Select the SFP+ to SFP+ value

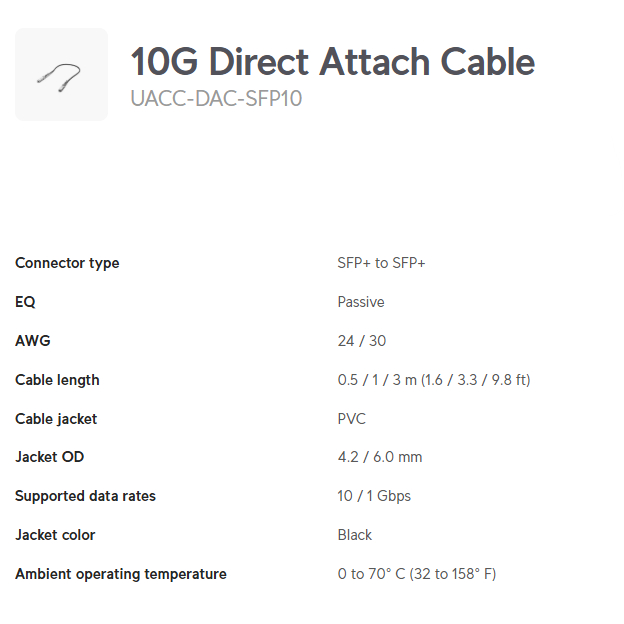[x=381, y=263]
